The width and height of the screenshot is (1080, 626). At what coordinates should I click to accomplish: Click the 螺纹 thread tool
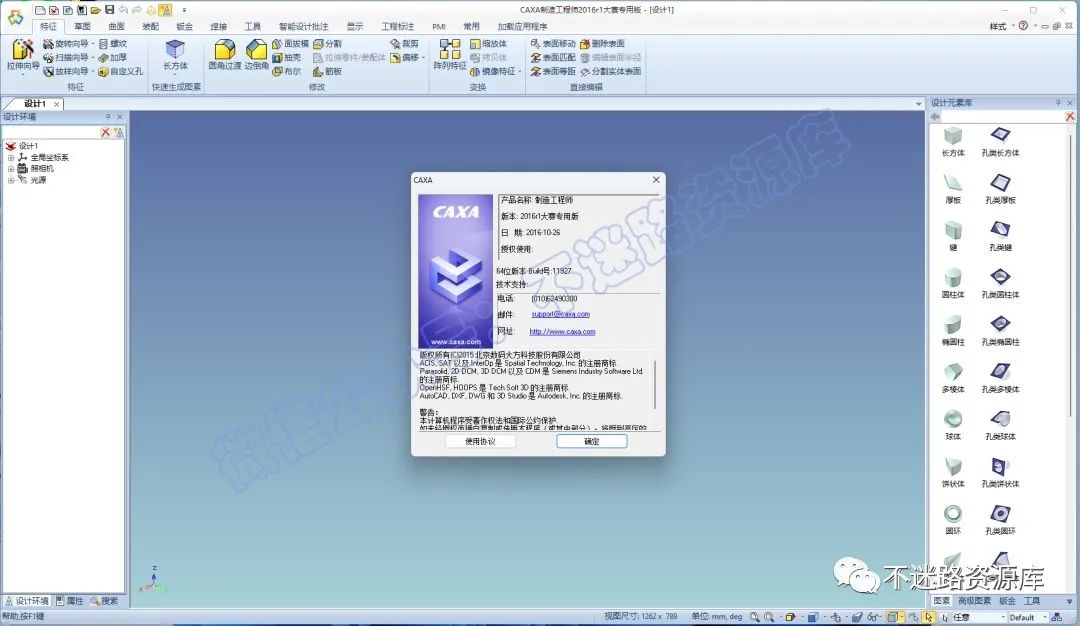click(113, 43)
